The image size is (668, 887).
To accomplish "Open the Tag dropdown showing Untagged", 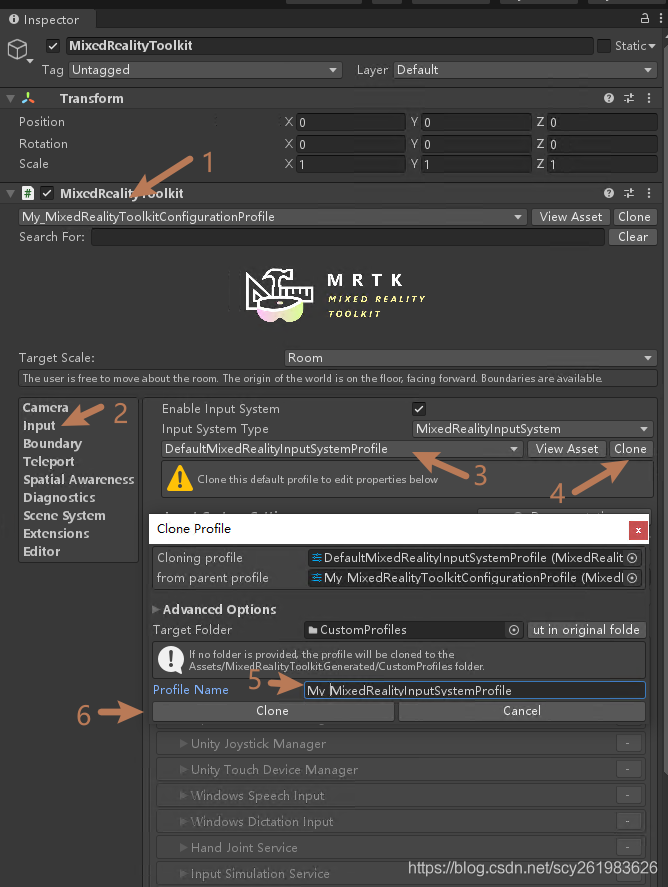I will [205, 70].
